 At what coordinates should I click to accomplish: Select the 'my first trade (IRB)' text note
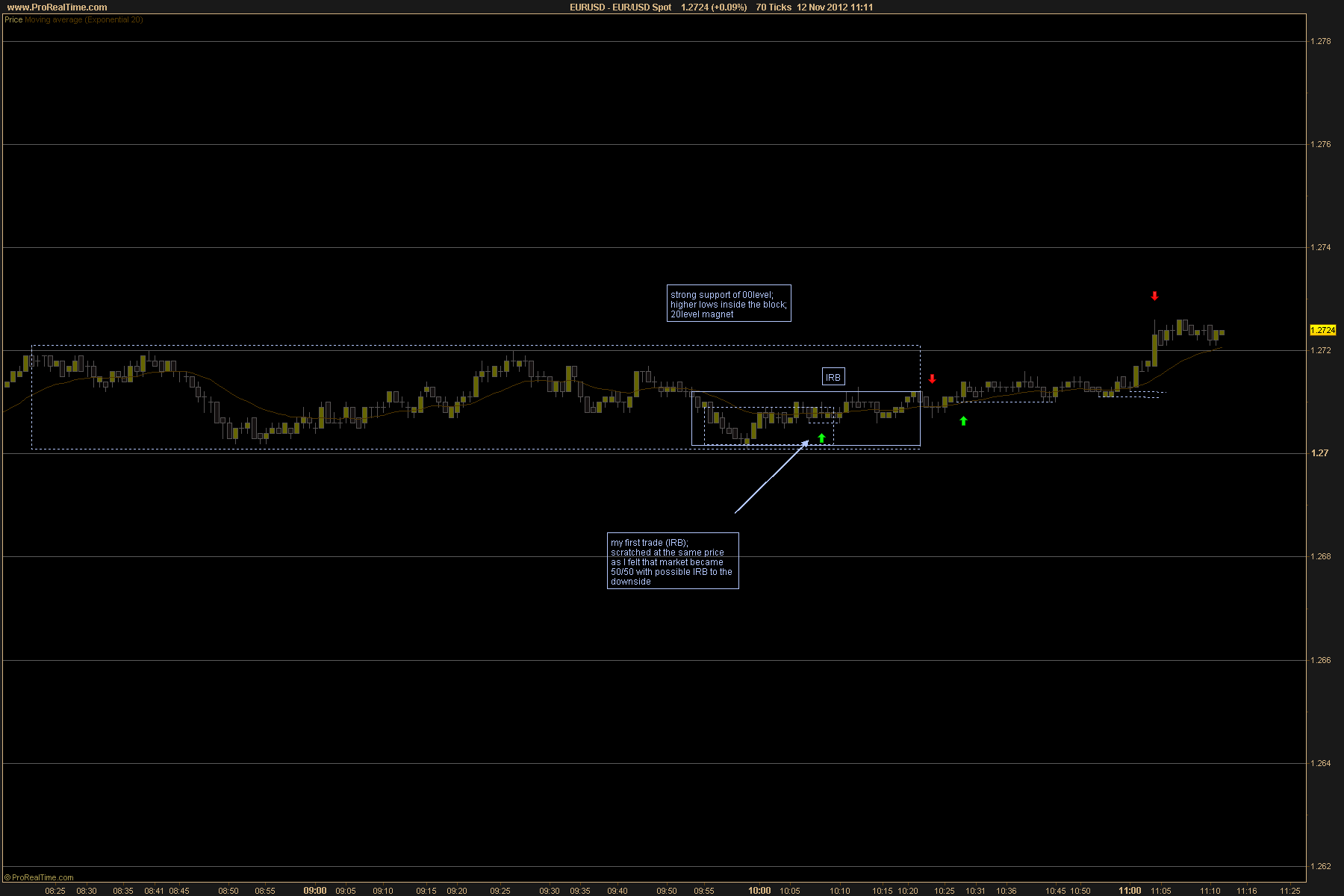[673, 561]
